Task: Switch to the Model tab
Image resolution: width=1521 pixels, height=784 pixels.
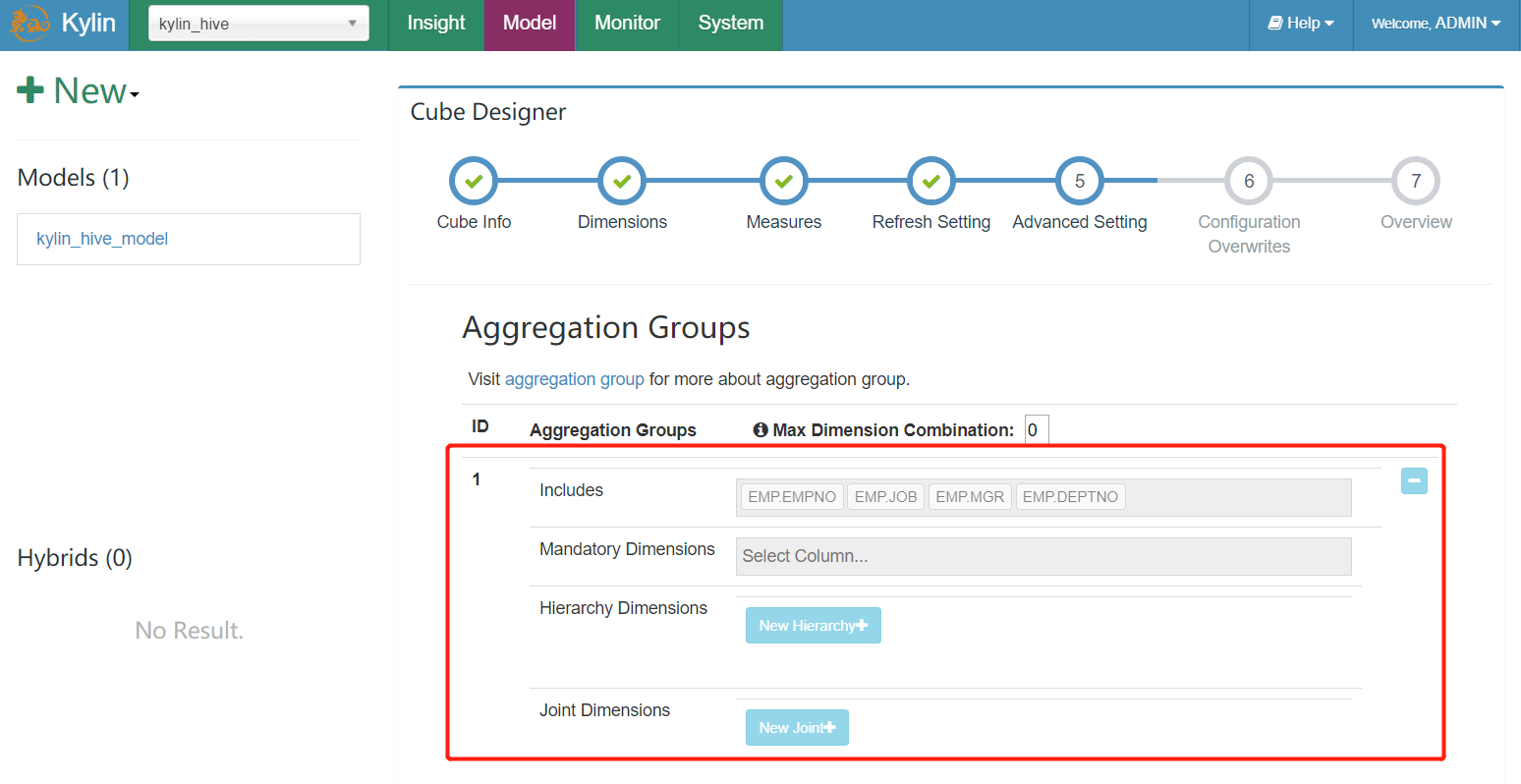Action: click(x=530, y=24)
